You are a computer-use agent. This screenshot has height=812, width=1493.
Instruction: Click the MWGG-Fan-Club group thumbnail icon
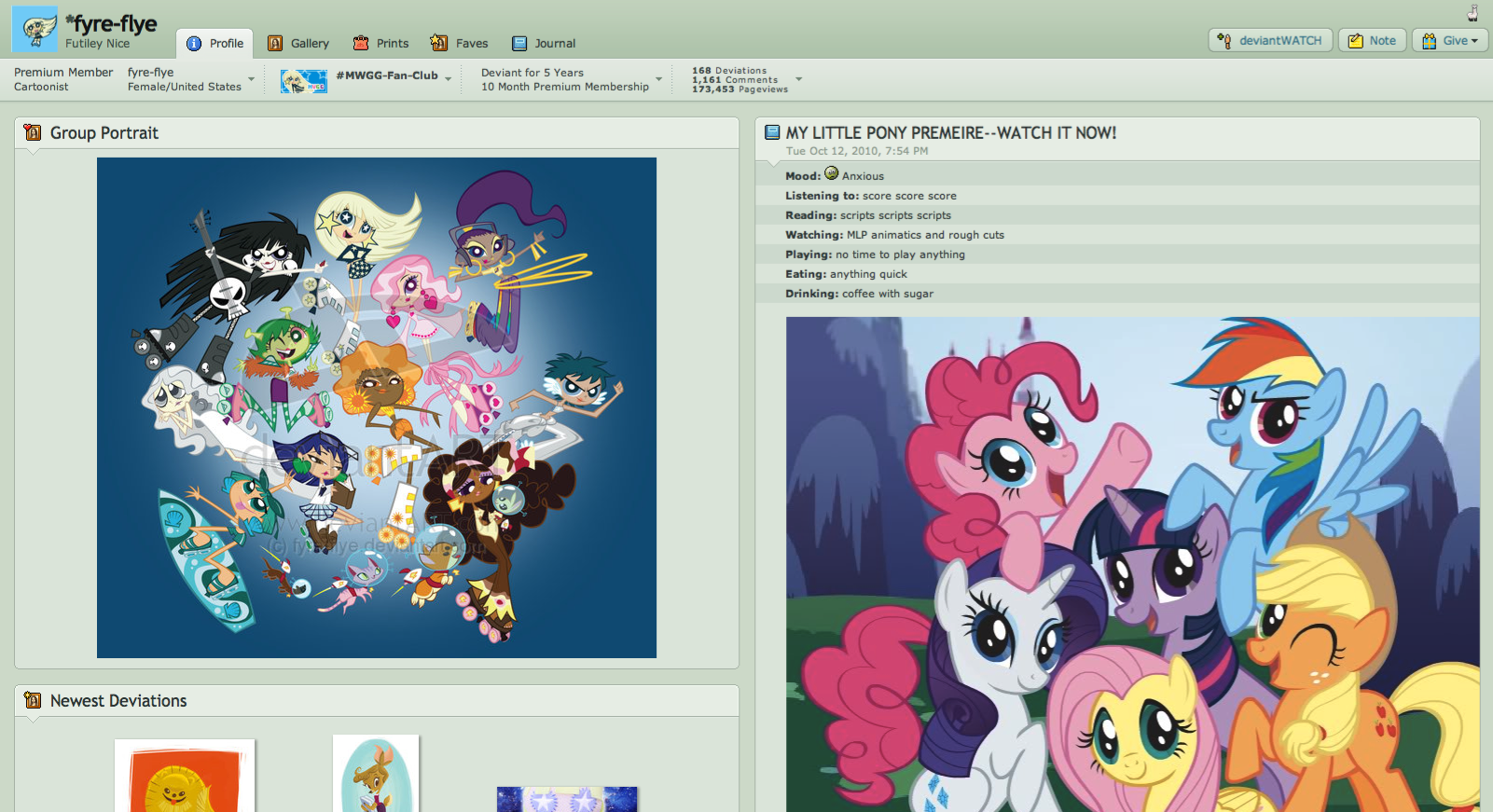(304, 81)
